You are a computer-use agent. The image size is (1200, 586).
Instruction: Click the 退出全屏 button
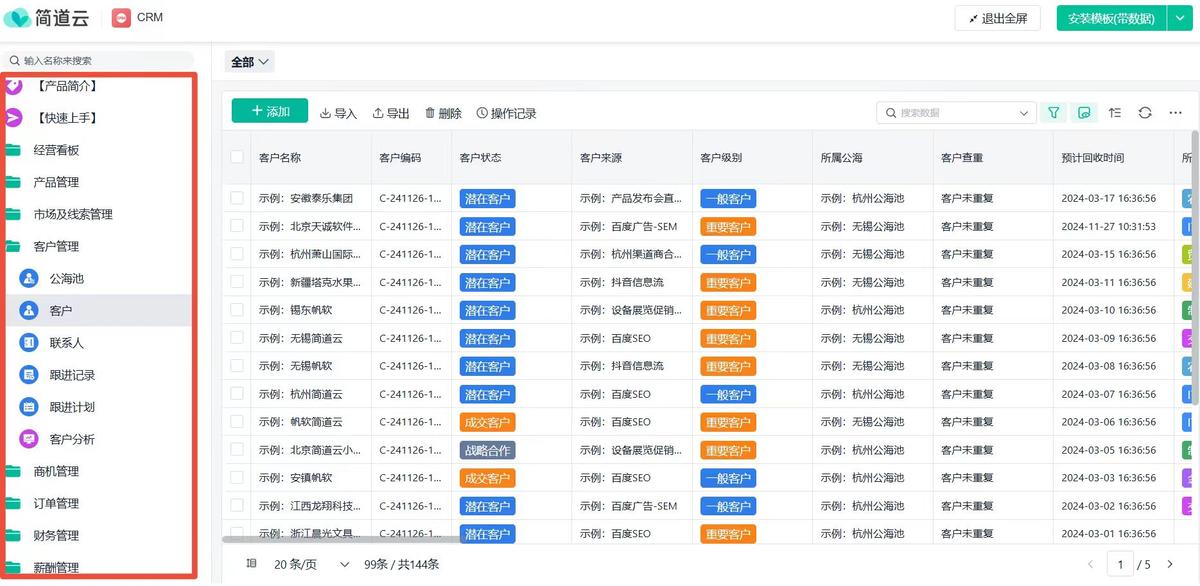coord(997,18)
